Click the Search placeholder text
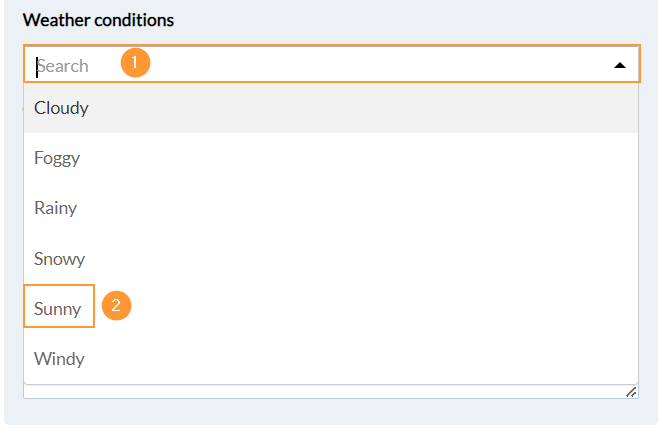The height and width of the screenshot is (432, 666). (63, 66)
